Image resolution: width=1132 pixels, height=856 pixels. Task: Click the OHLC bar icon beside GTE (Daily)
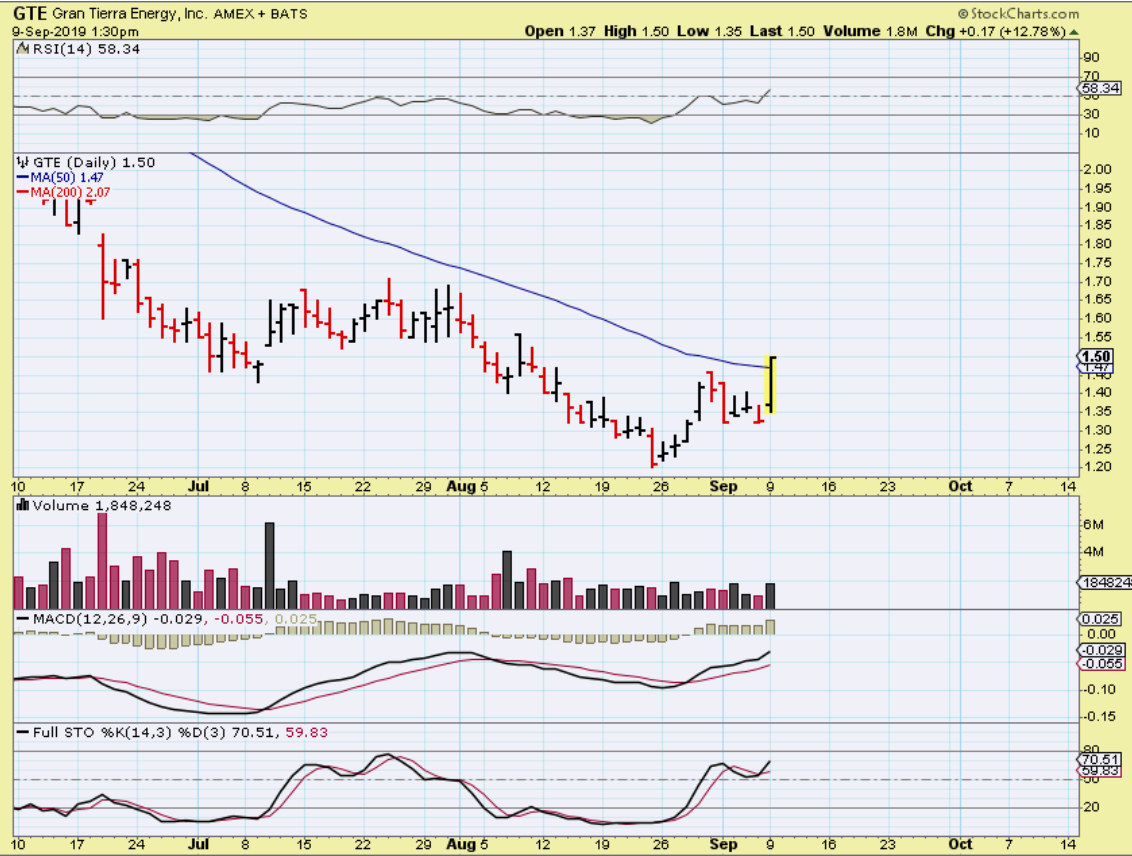22,162
